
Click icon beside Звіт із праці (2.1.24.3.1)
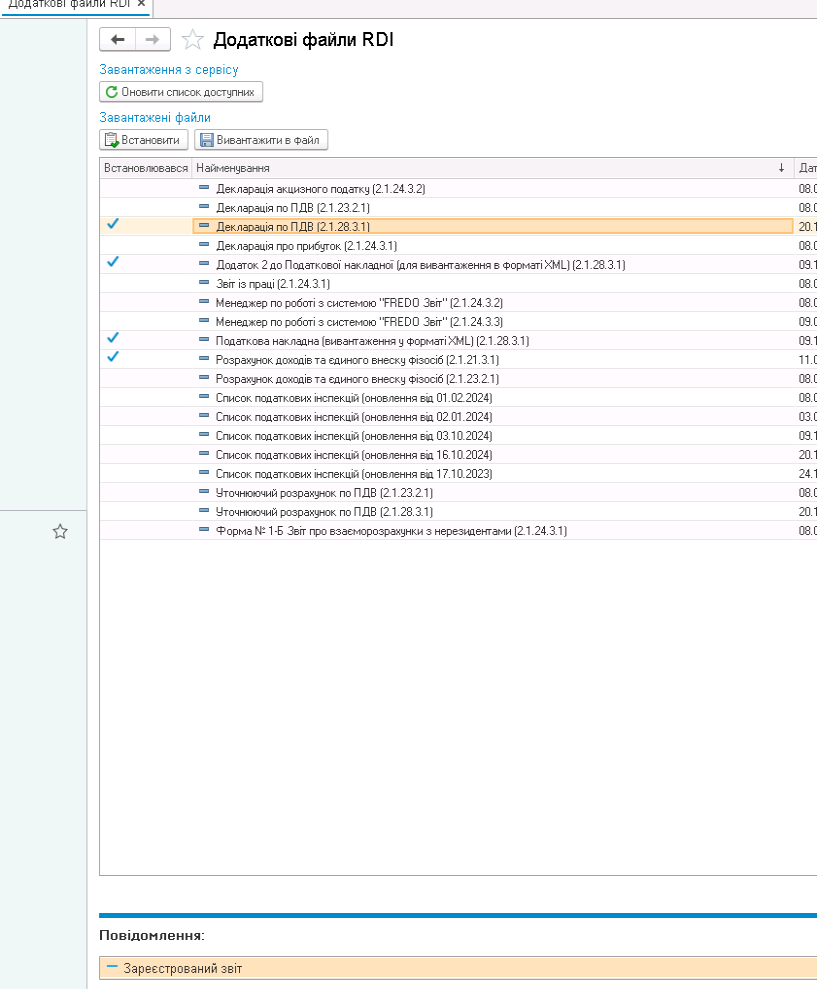[204, 283]
